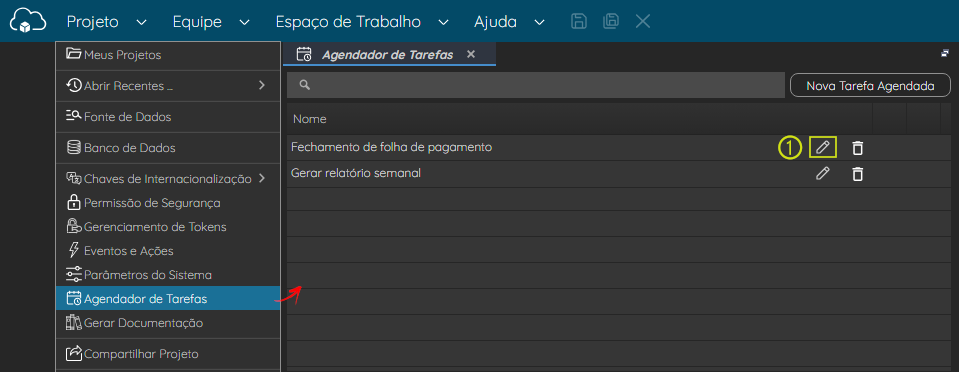The image size is (959, 372).
Task: Click the translation icon beside Chaves de Internacionalização
Action: click(x=73, y=179)
